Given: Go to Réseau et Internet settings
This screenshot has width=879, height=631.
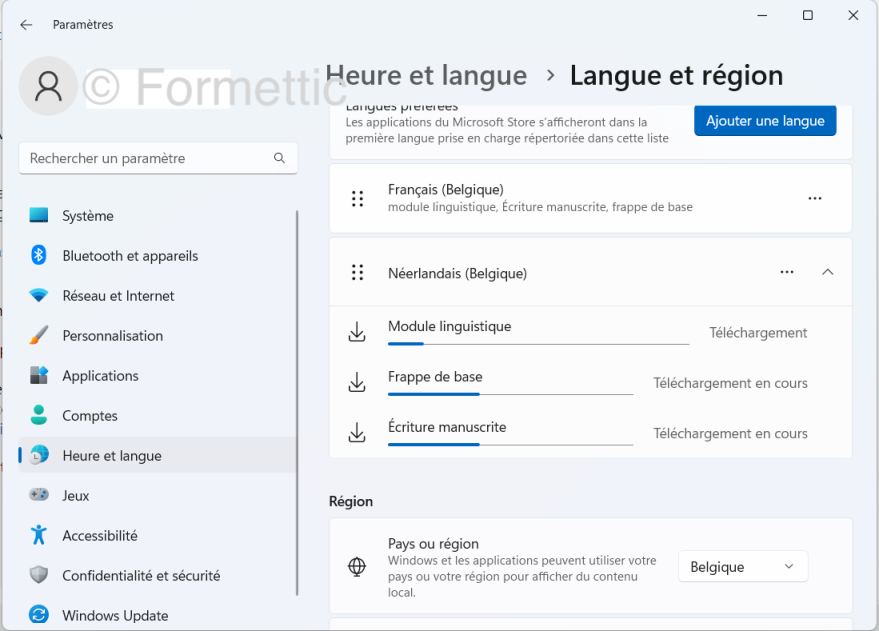Looking at the screenshot, I should pyautogui.click(x=118, y=296).
